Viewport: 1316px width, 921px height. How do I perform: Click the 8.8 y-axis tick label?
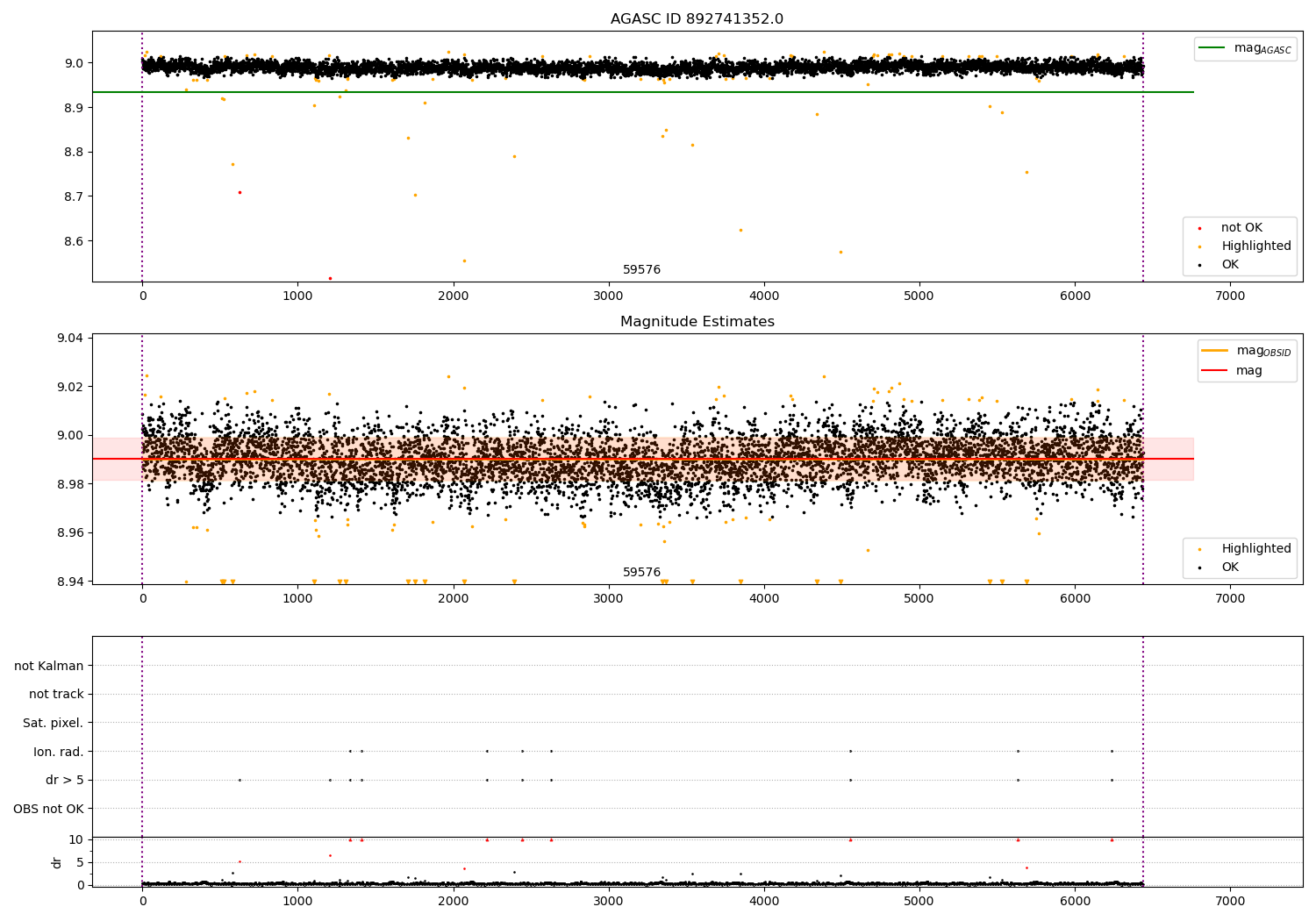pos(73,152)
